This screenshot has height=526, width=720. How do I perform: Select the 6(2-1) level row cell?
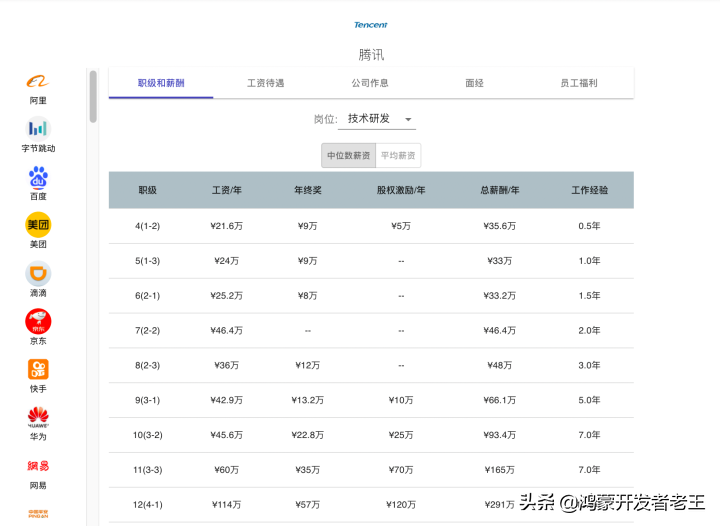tap(147, 296)
